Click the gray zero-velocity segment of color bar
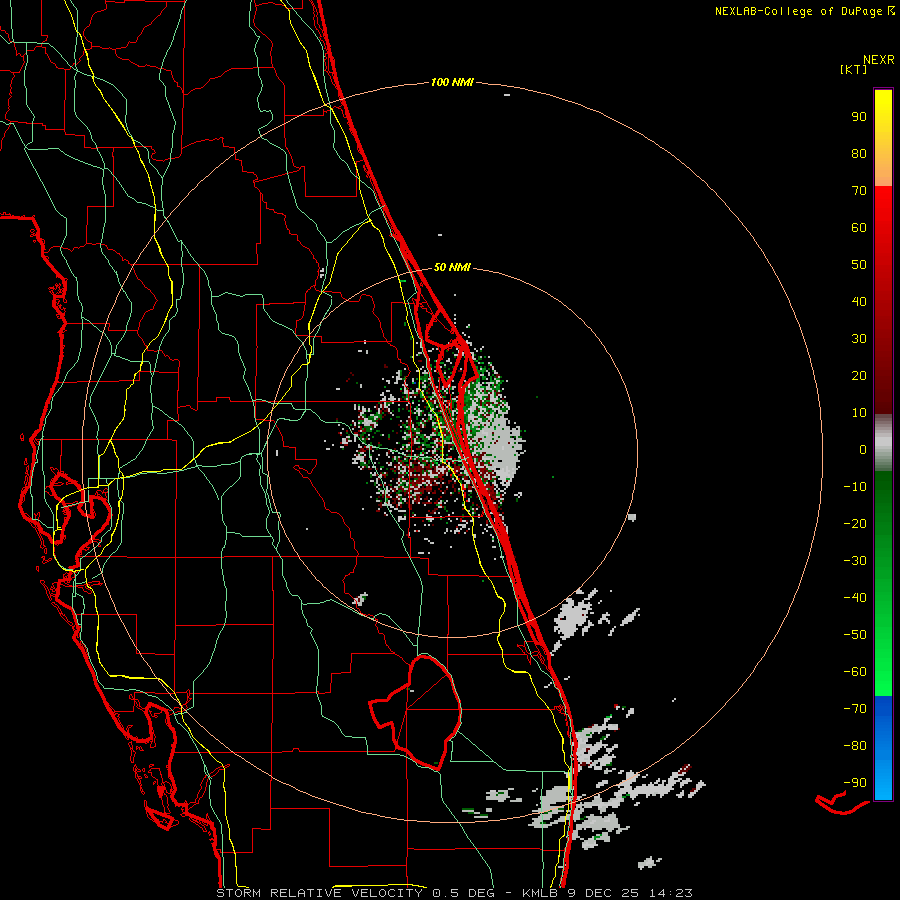The width and height of the screenshot is (900, 900). (883, 443)
